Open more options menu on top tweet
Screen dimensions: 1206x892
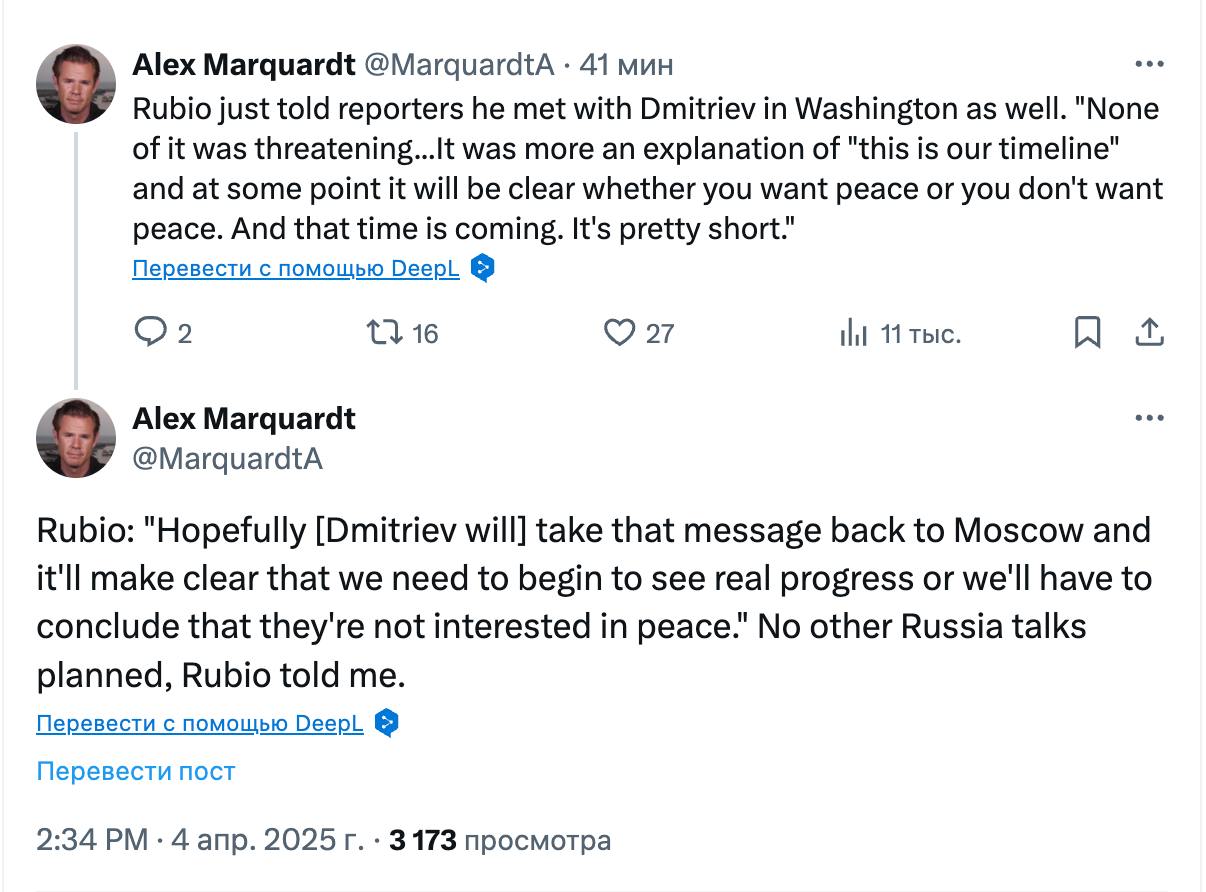[x=1149, y=65]
